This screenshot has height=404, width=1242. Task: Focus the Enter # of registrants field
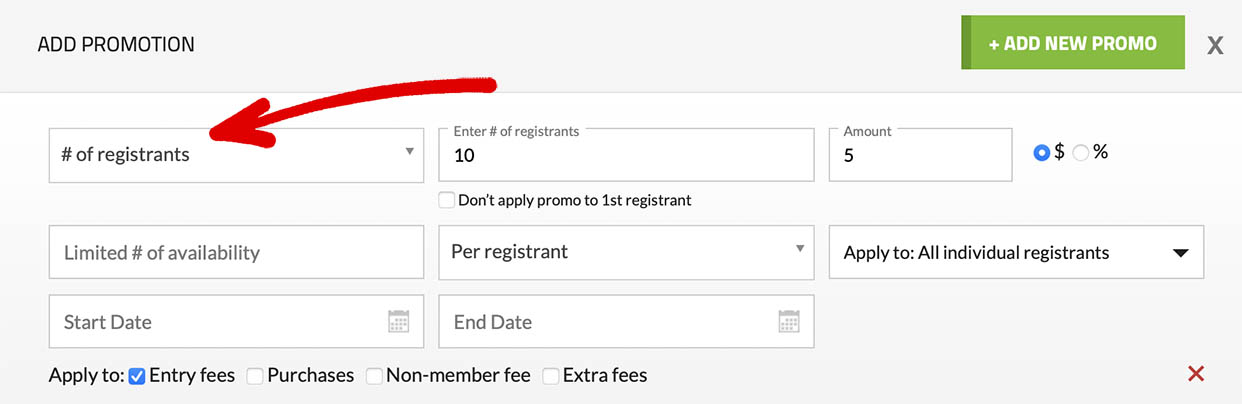tap(626, 156)
